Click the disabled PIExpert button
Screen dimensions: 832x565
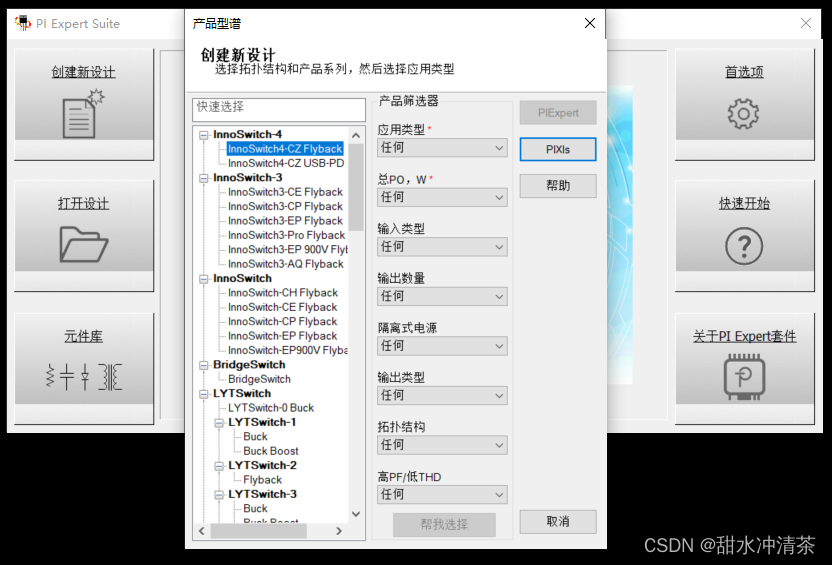tap(558, 112)
